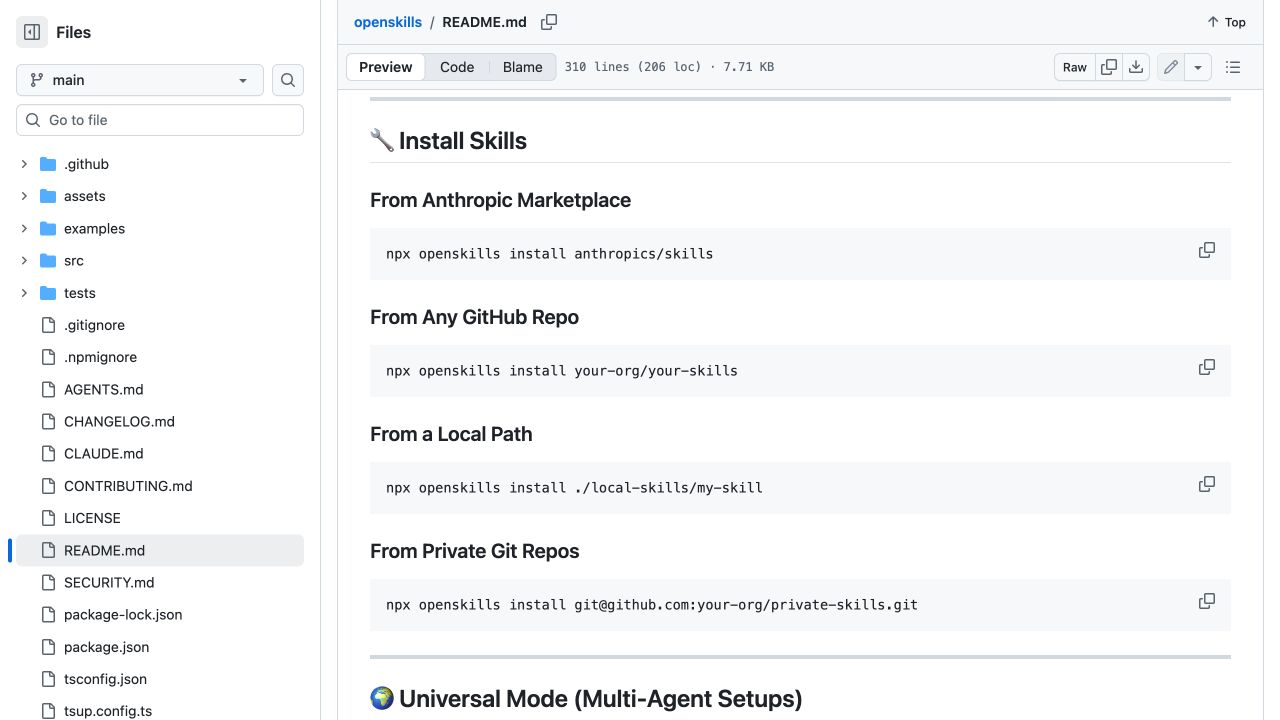Copy the anthropics/skills install command

click(x=1207, y=250)
